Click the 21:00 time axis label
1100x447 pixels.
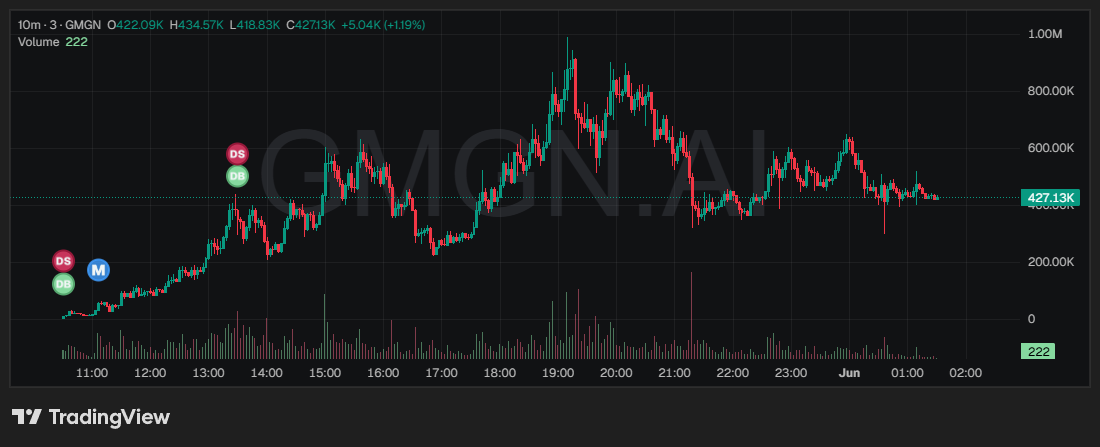click(674, 373)
